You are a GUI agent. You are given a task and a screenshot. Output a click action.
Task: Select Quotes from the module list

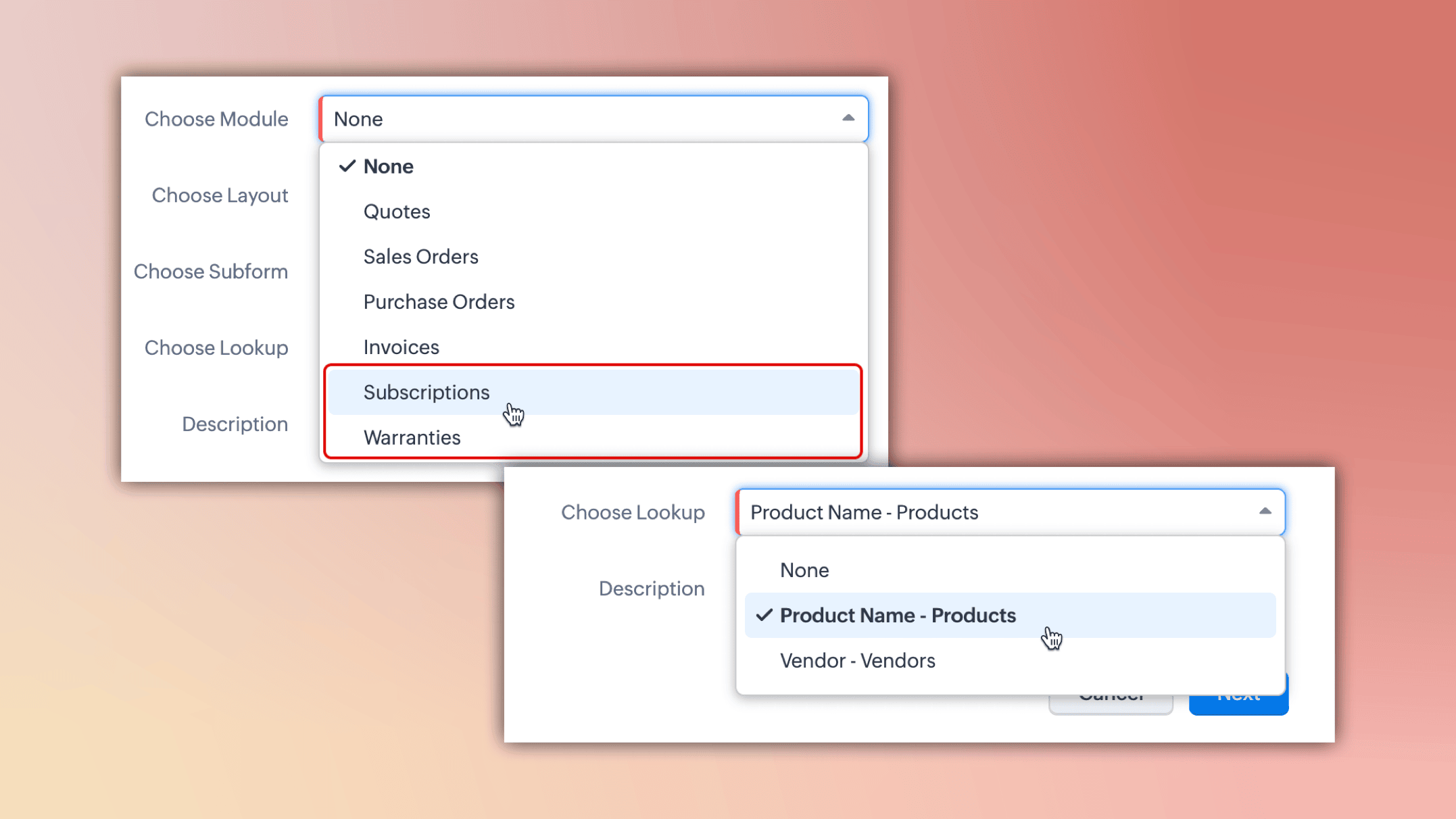pos(397,212)
